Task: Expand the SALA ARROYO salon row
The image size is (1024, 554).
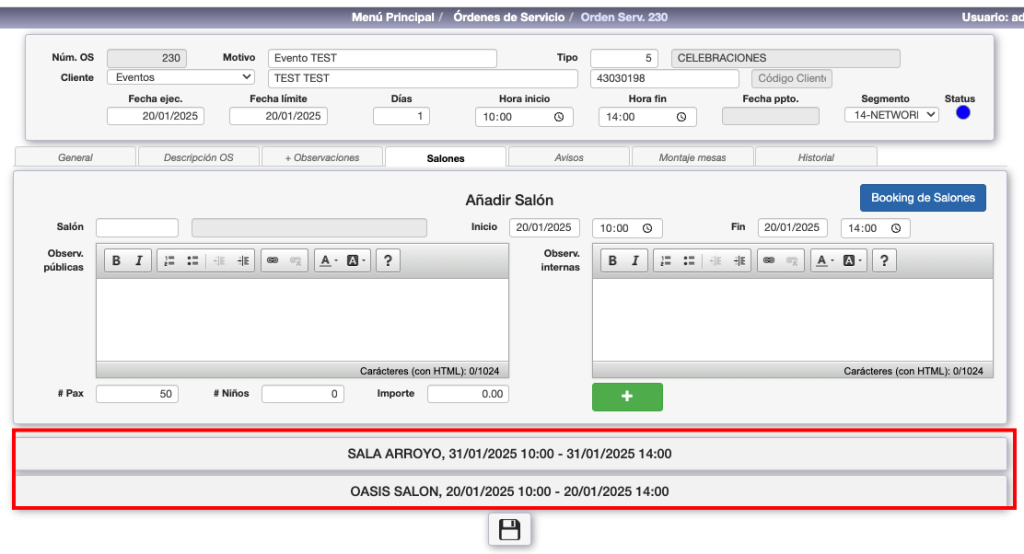Action: coord(509,454)
